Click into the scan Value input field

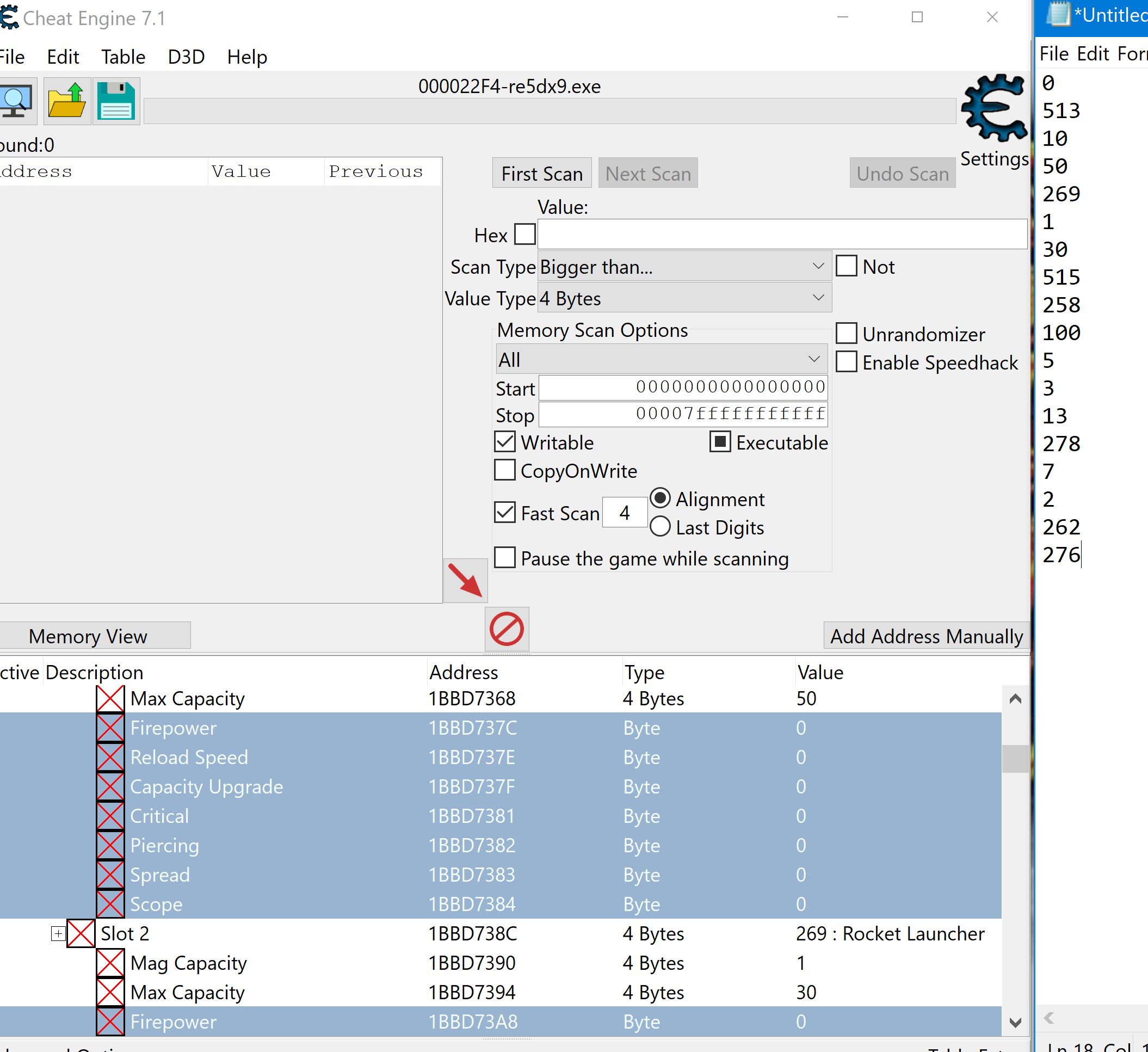click(x=781, y=234)
